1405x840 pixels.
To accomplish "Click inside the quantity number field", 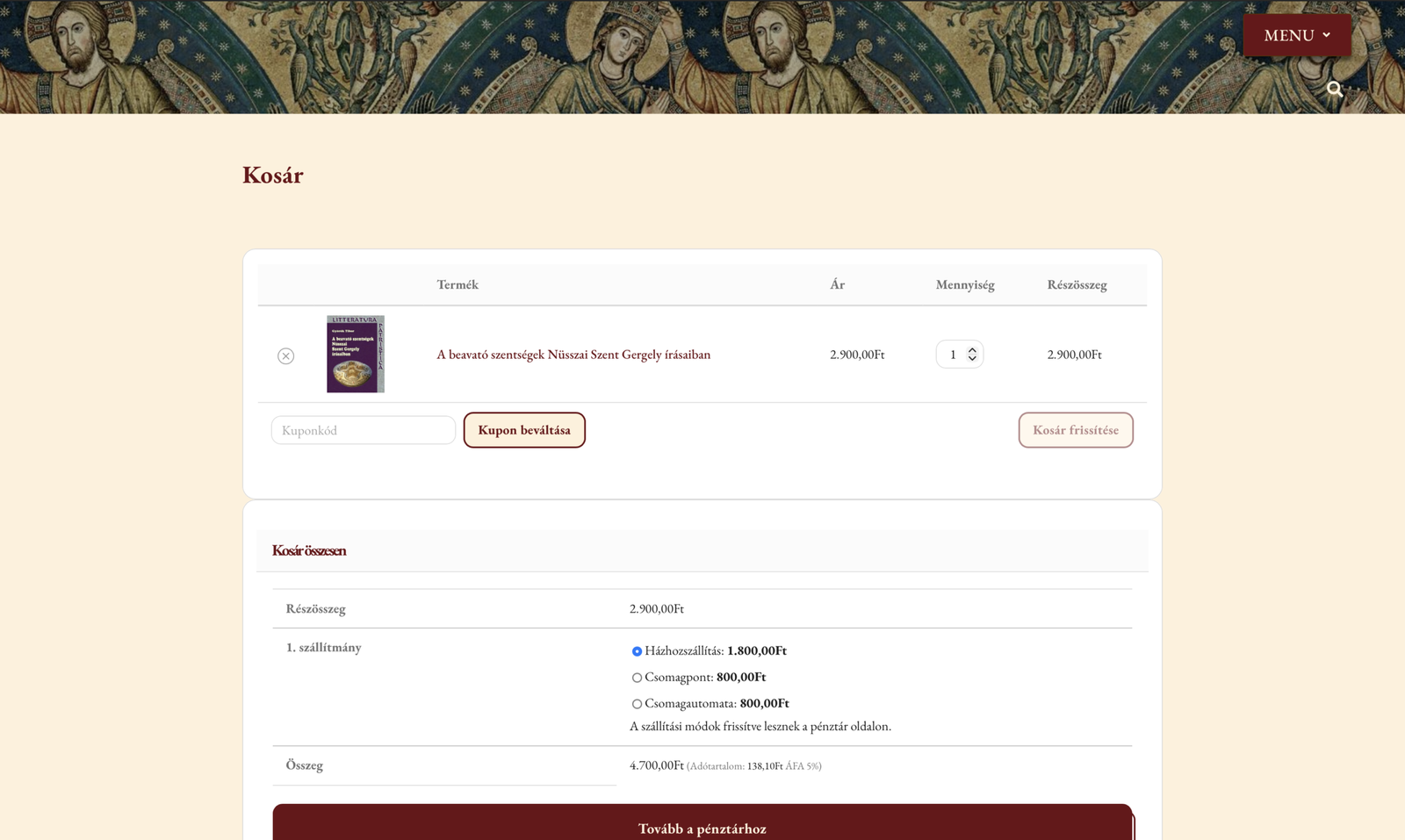I will click(x=952, y=355).
